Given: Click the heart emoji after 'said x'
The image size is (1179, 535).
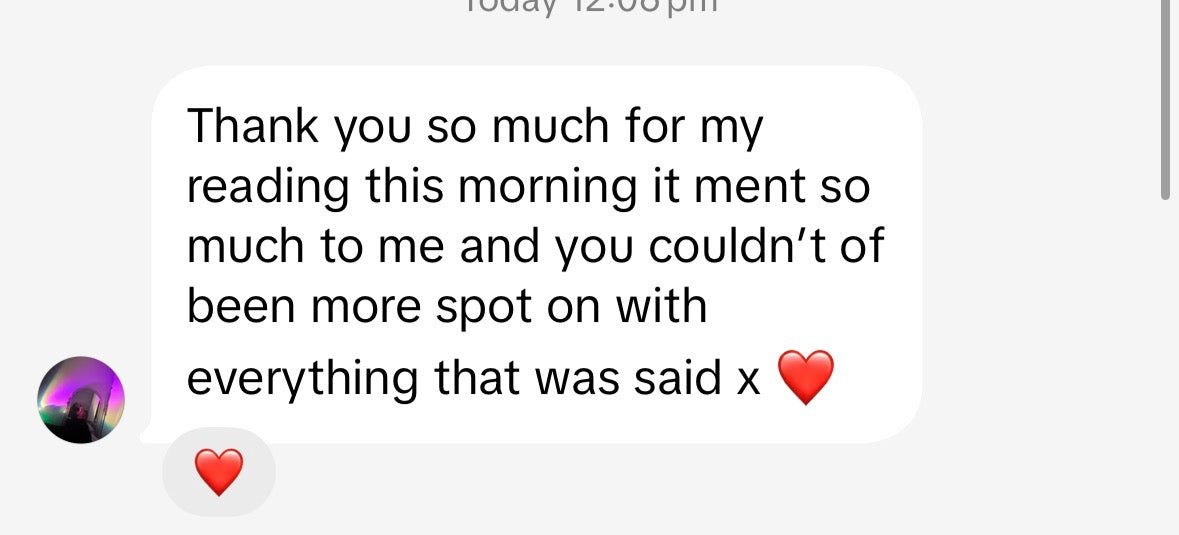Looking at the screenshot, I should [x=804, y=378].
